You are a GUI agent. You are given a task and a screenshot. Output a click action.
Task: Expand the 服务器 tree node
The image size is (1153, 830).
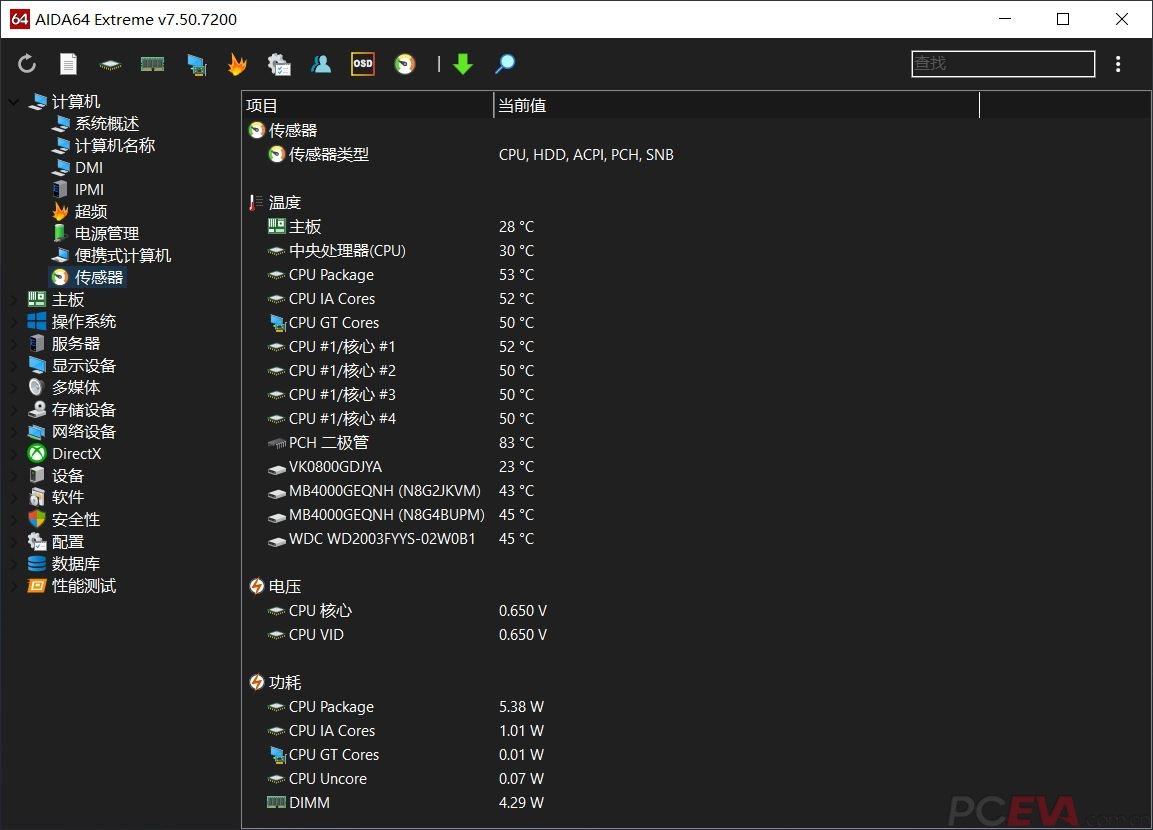pos(14,344)
